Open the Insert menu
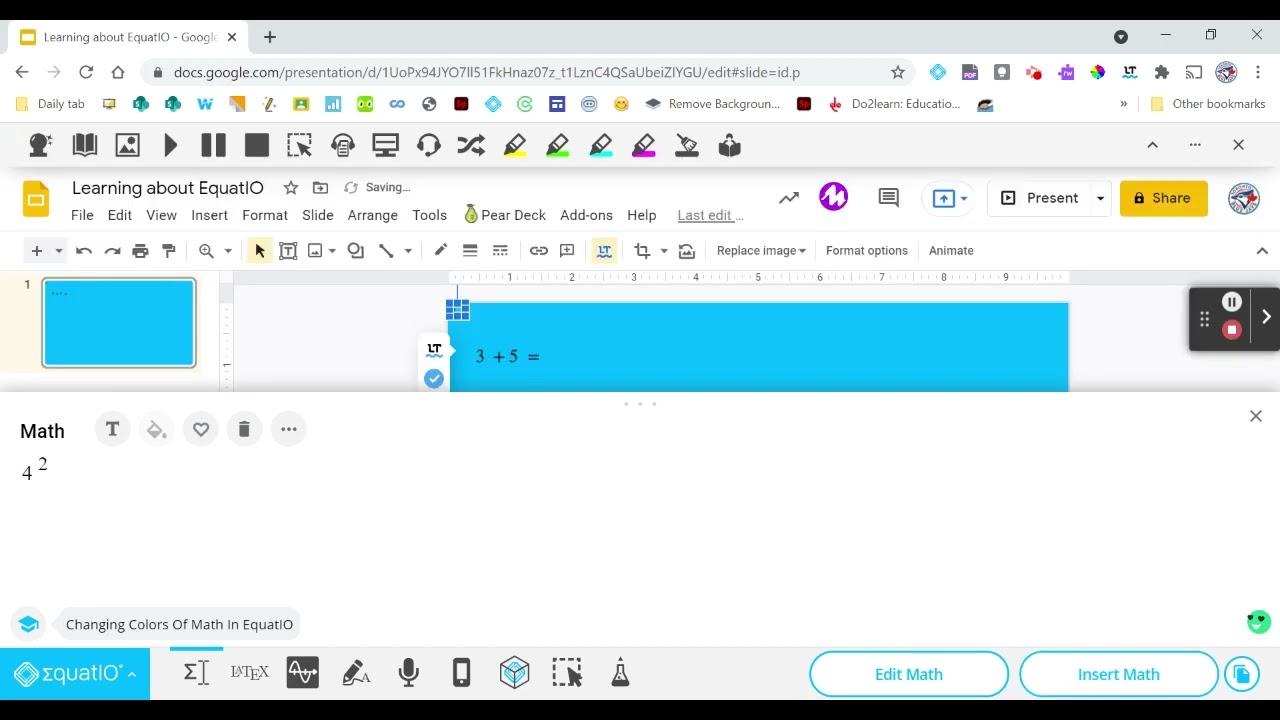This screenshot has height=720, width=1280. (209, 215)
